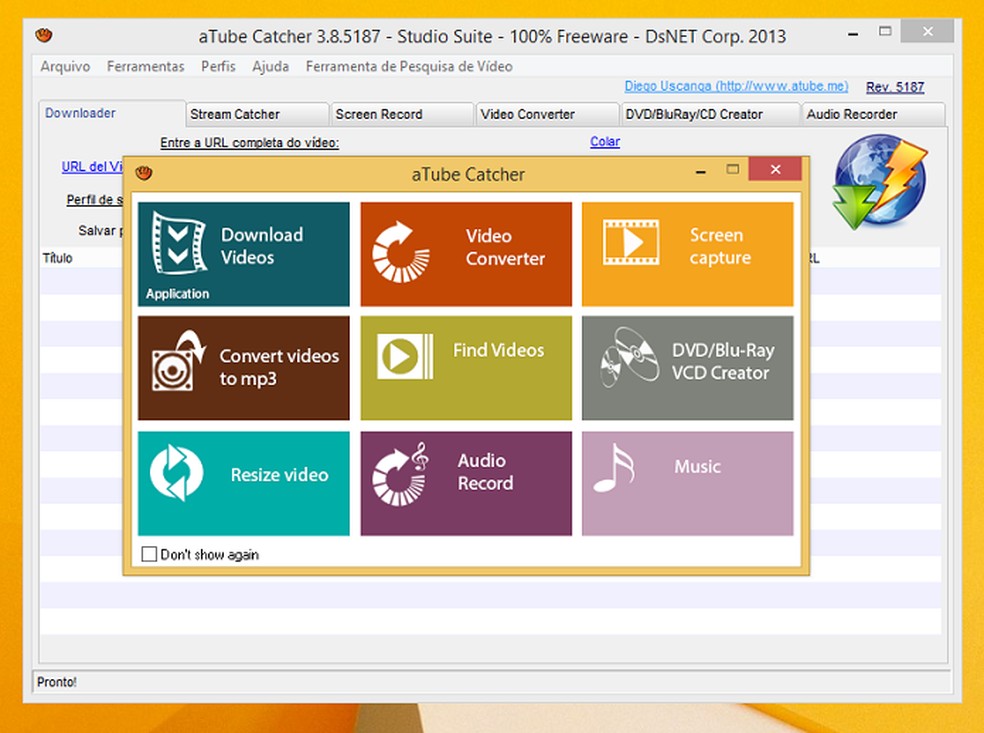Open the Ferramentas menu

pyautogui.click(x=146, y=67)
